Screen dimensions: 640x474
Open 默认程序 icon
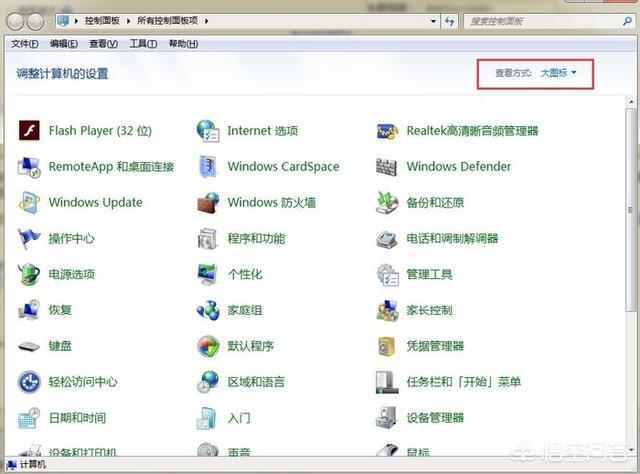(208, 346)
